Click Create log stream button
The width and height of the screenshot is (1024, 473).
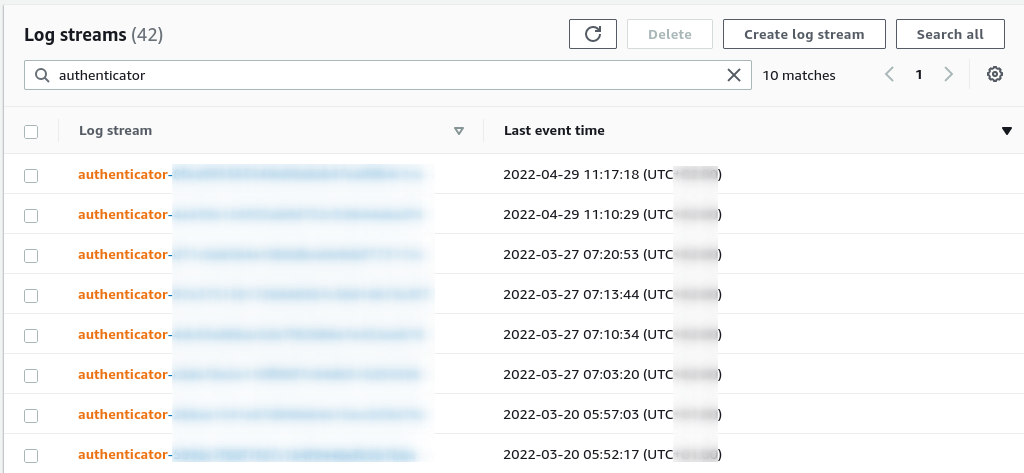[804, 34]
